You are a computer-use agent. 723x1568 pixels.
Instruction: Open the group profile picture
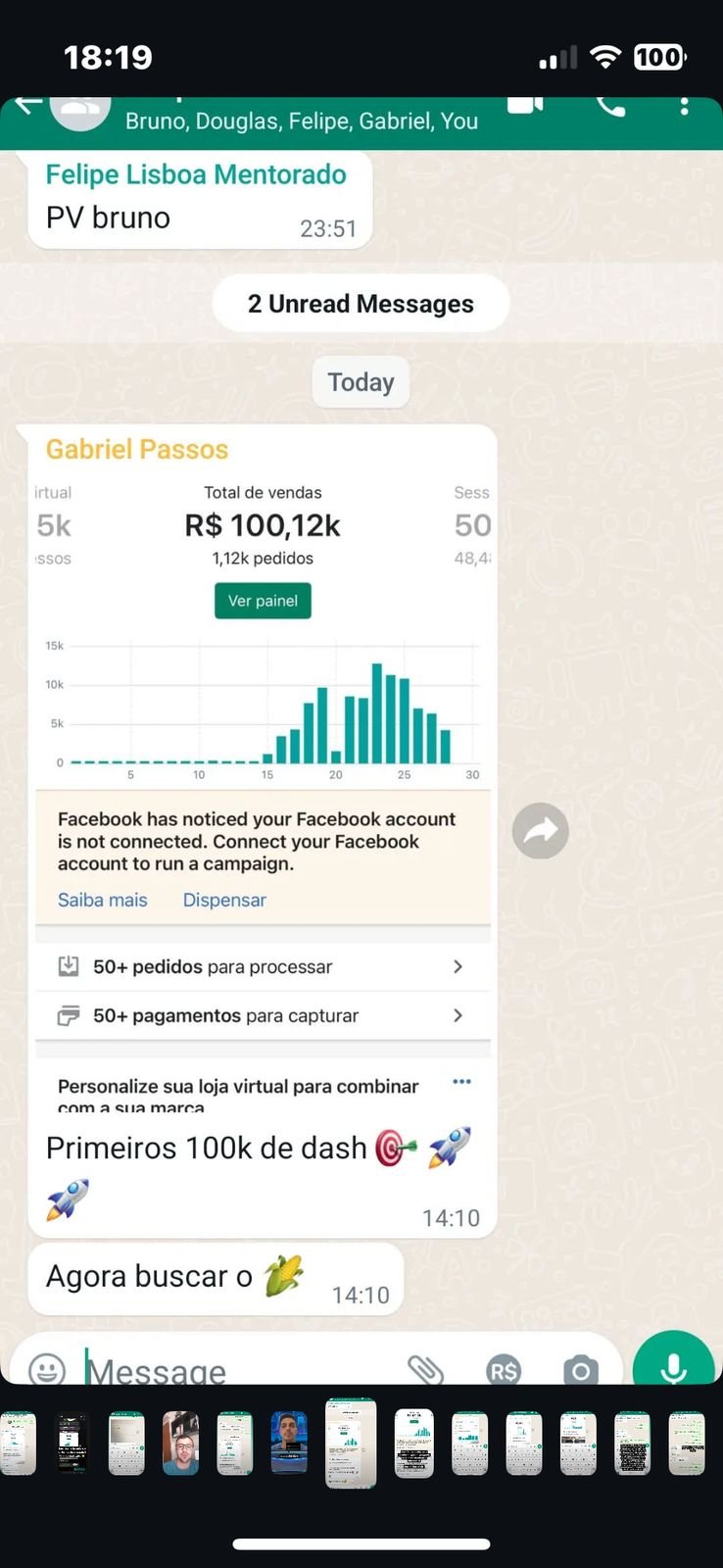(80, 110)
